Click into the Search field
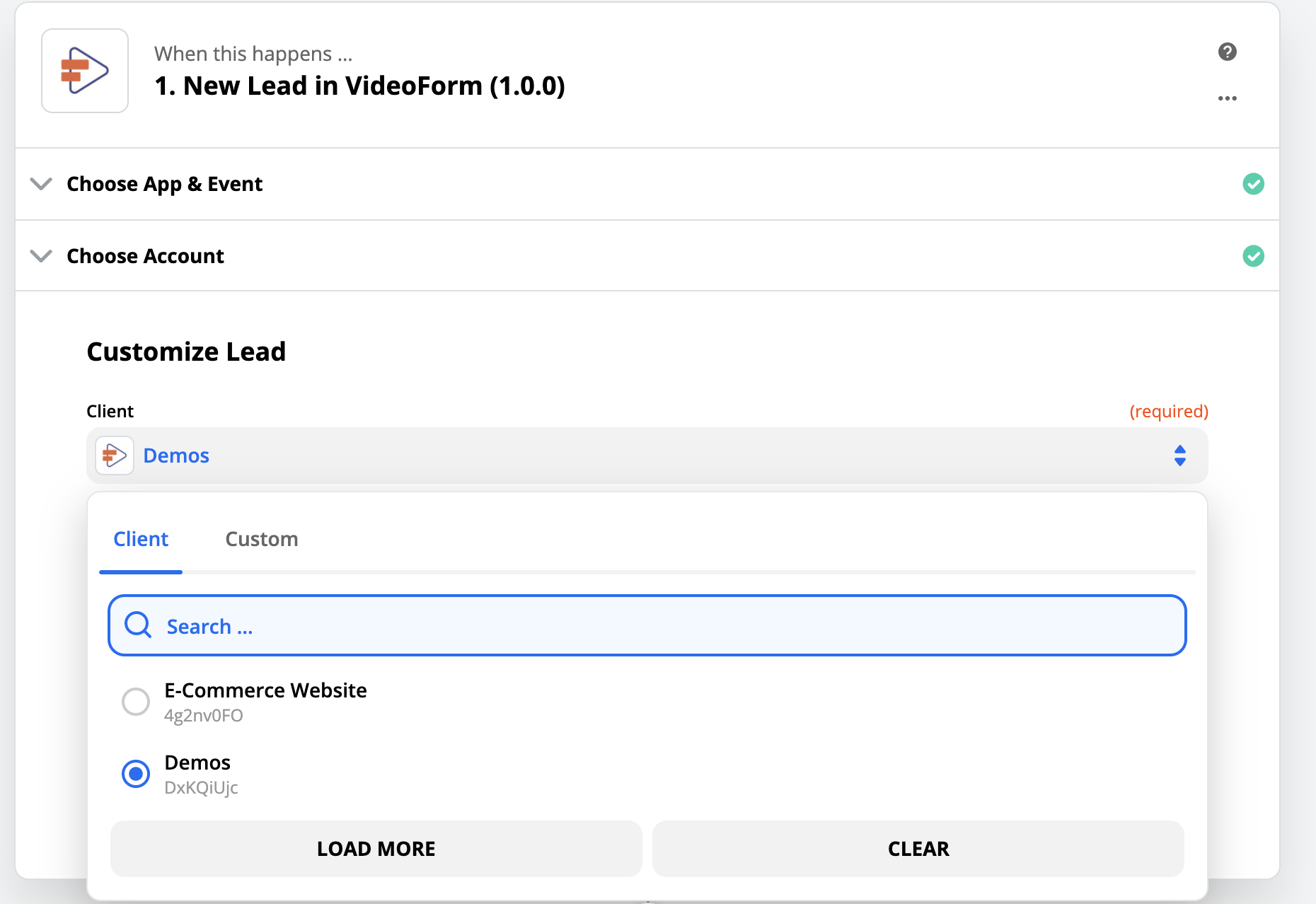 point(647,625)
